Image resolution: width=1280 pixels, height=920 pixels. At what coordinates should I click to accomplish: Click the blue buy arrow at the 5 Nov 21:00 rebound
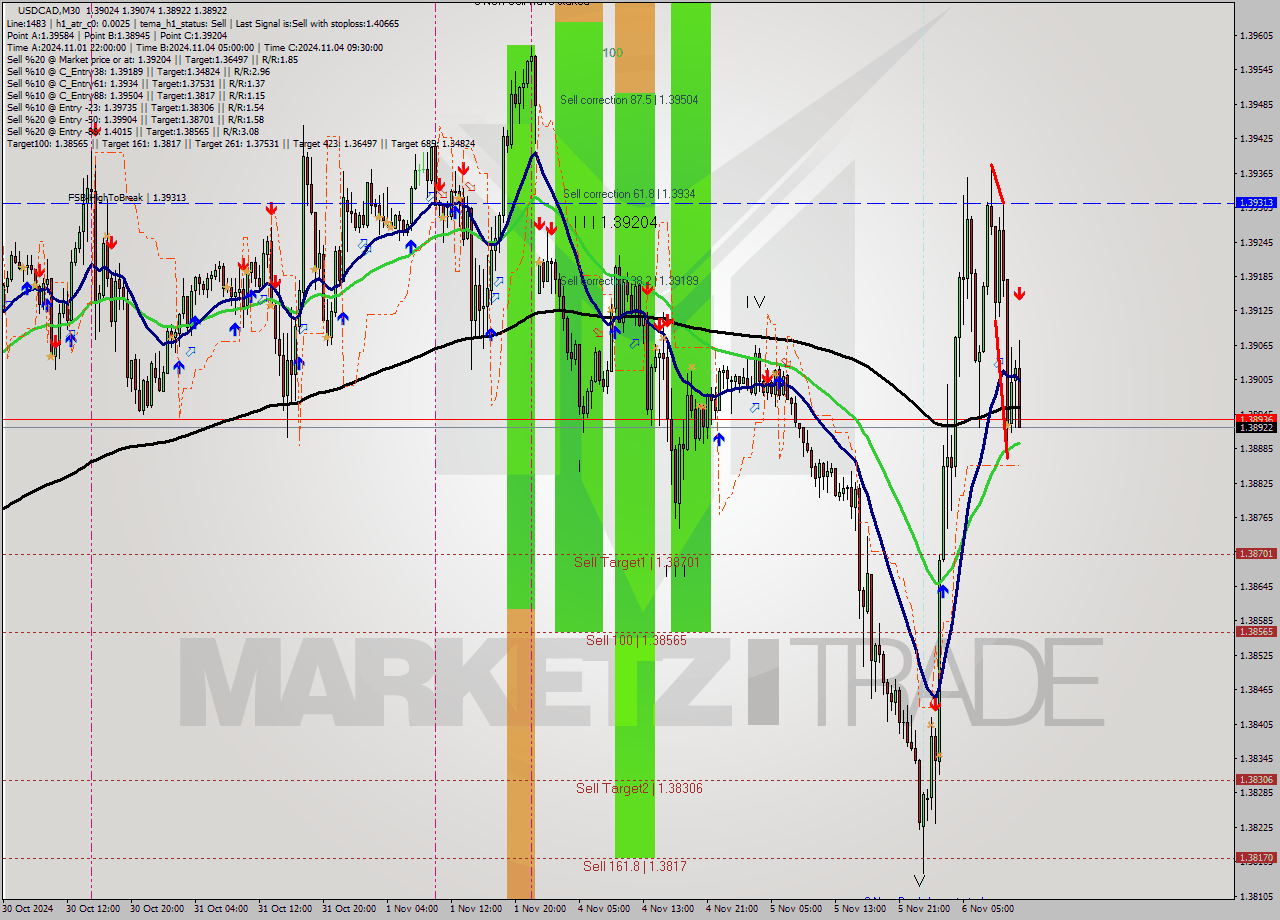942,591
